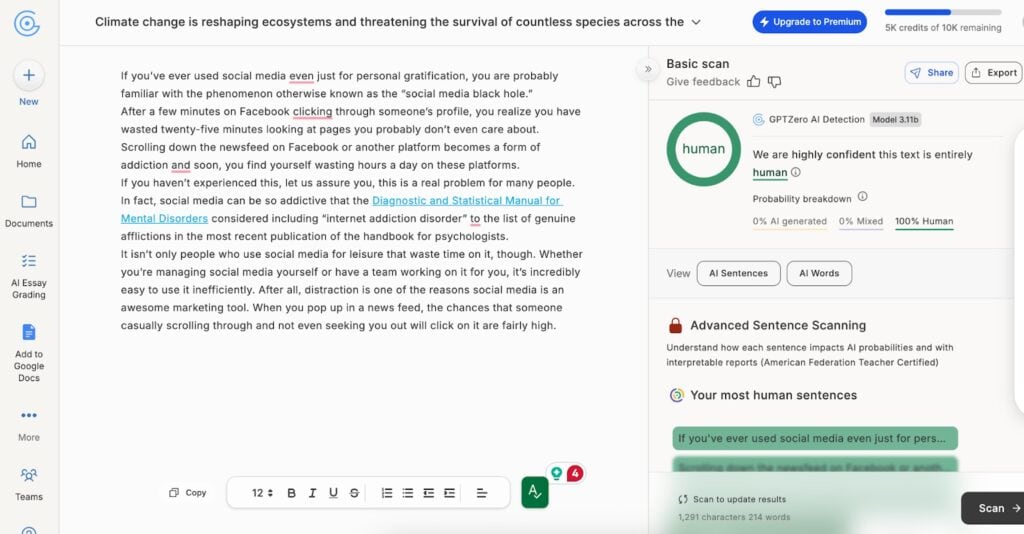Open the Diagnostic and Statistical Manual link
Screen dimensions: 1024x534
click(x=341, y=210)
